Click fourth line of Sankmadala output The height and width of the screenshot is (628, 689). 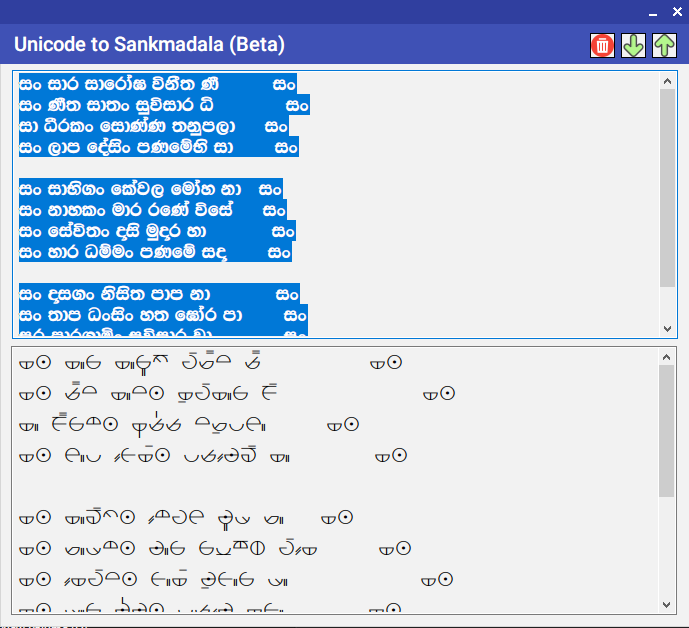(x=213, y=456)
